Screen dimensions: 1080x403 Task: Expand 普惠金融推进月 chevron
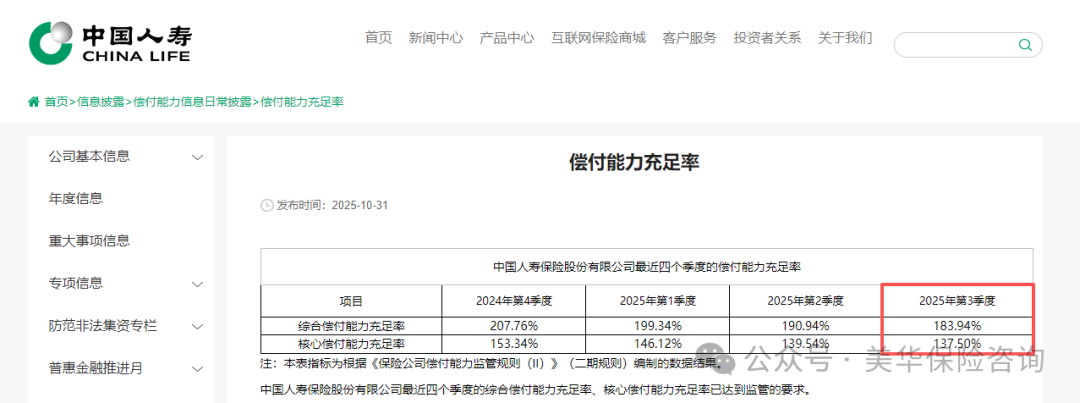197,369
